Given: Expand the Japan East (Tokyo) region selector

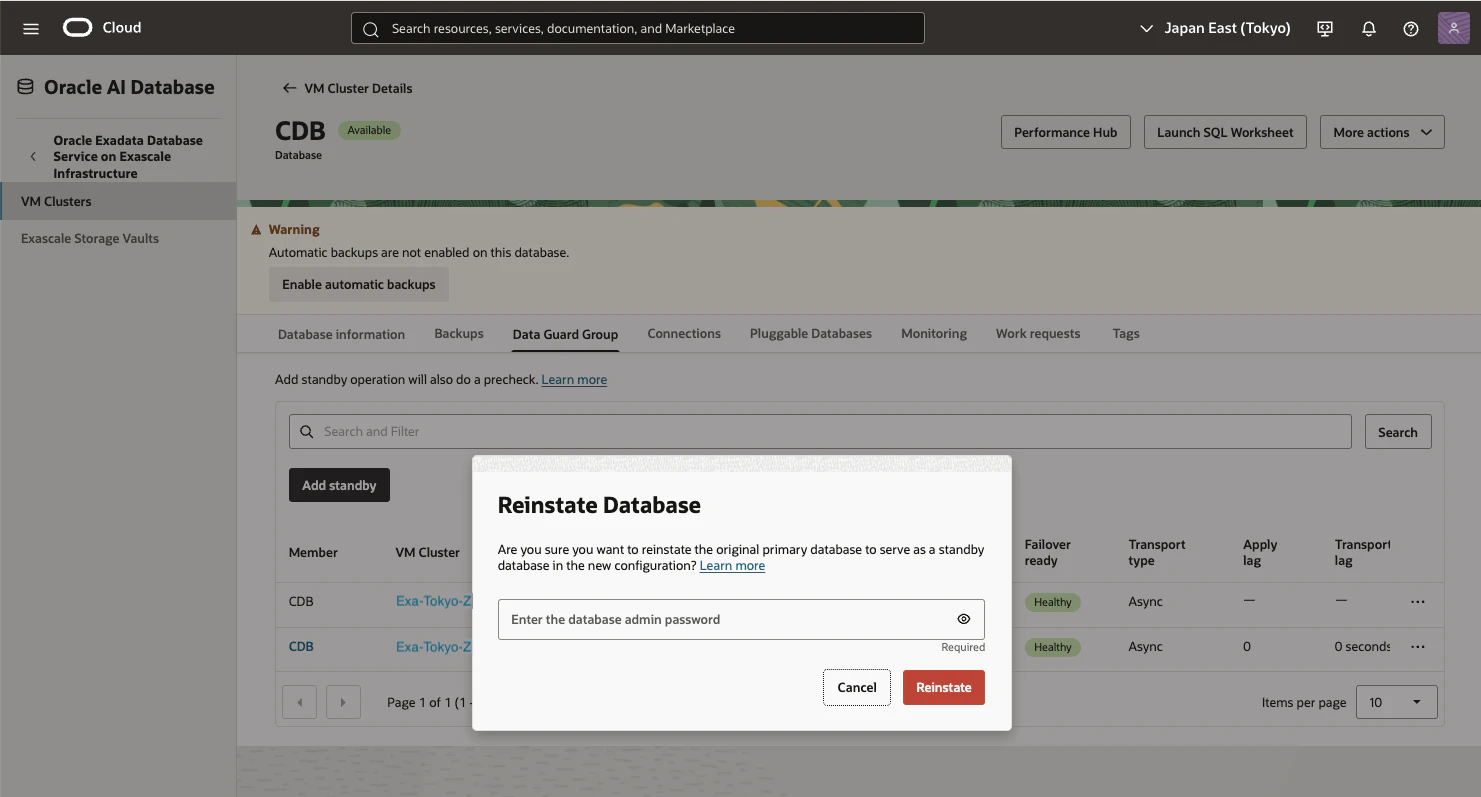Looking at the screenshot, I should [1215, 28].
